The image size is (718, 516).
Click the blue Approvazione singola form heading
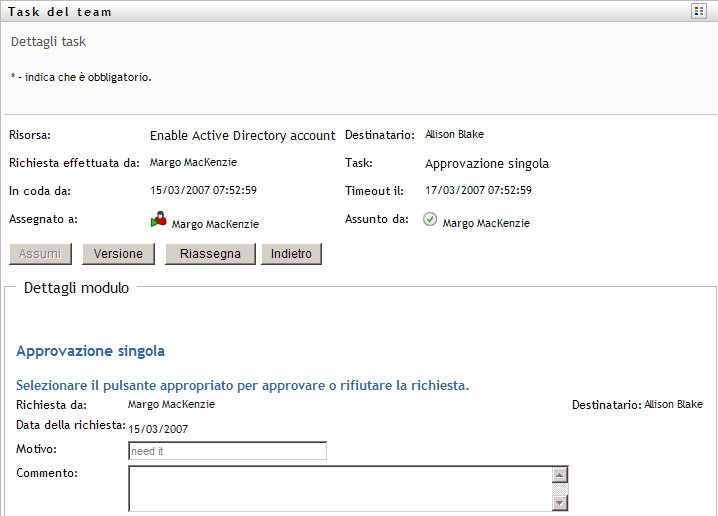91,351
